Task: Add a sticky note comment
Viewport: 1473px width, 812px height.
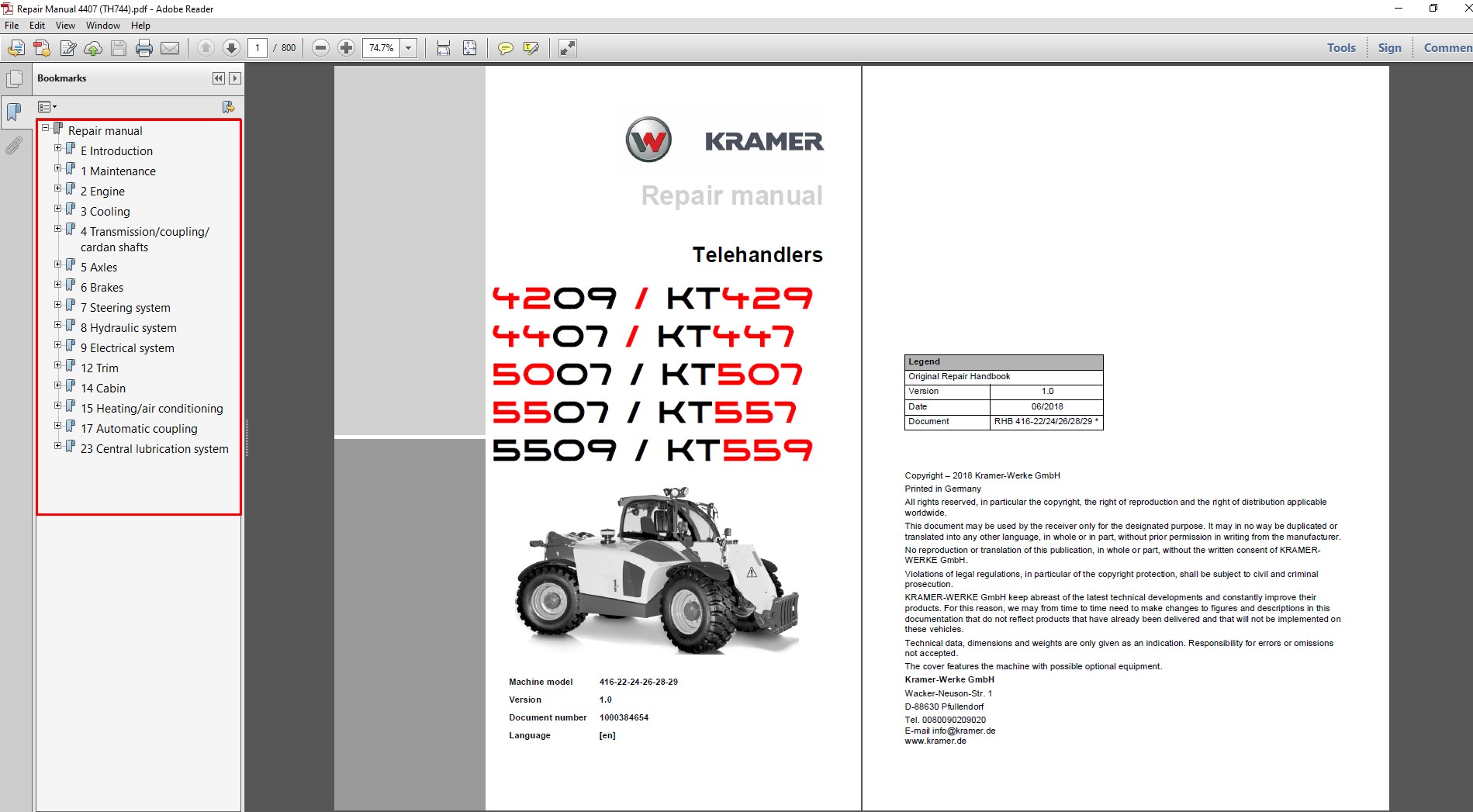Action: pyautogui.click(x=505, y=48)
